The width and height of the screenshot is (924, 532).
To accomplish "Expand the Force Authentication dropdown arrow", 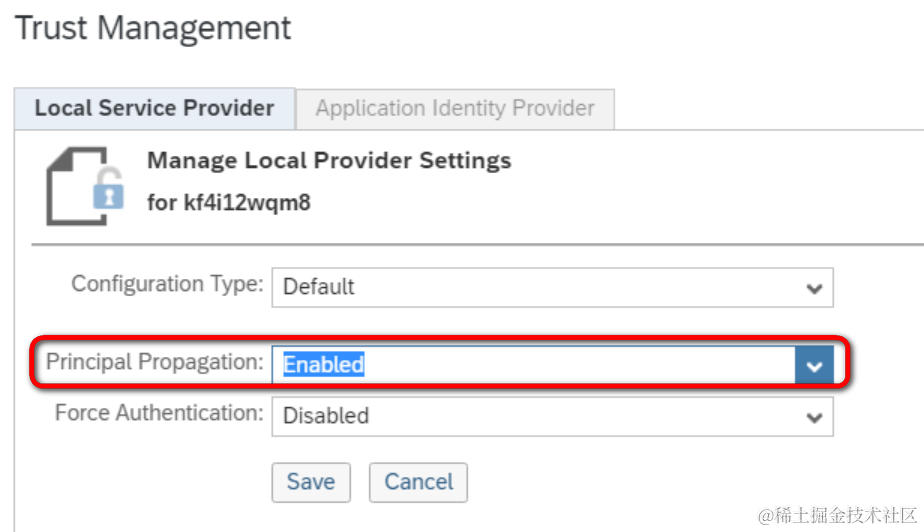I will click(x=814, y=416).
